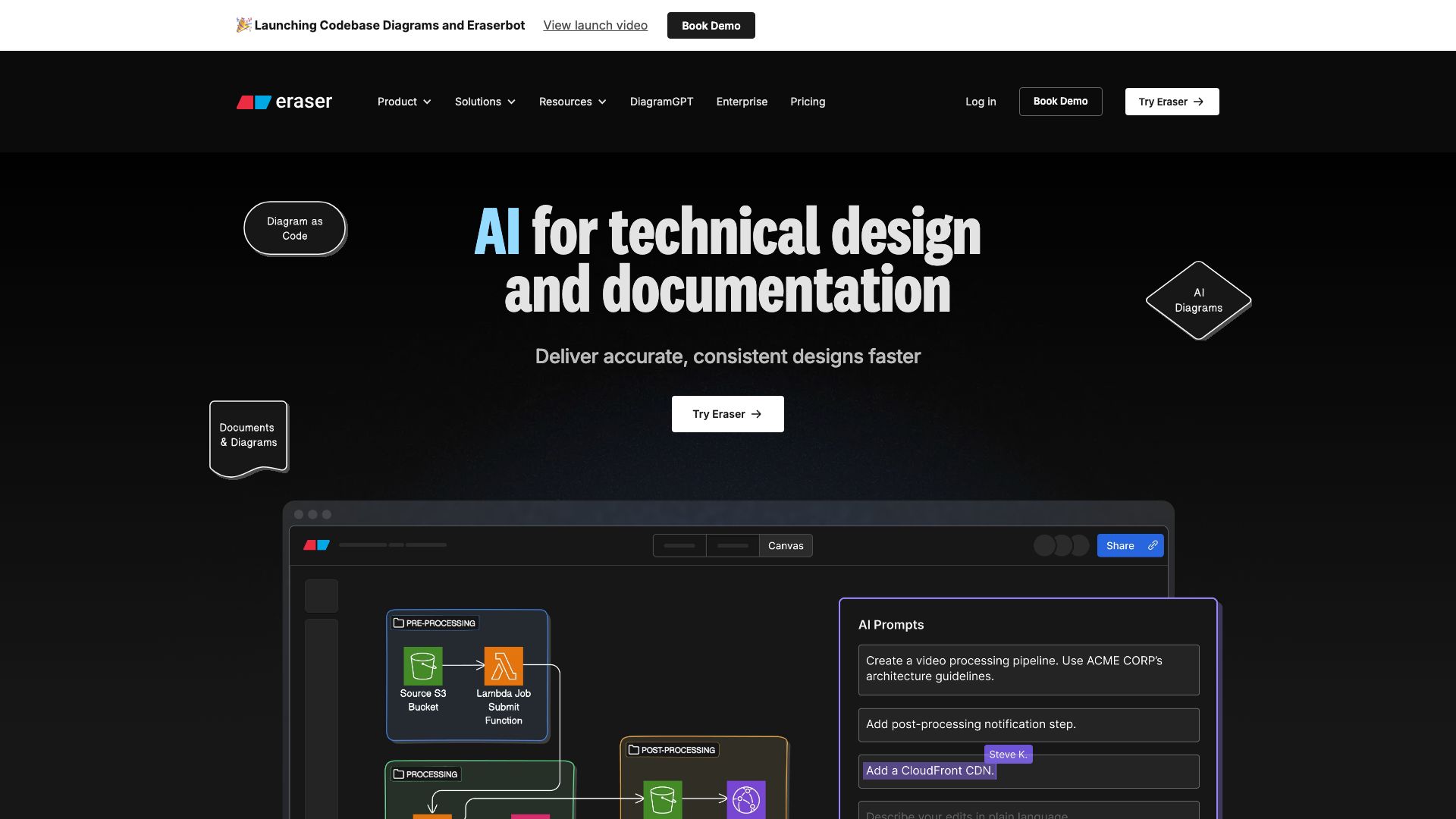1456x819 pixels.
Task: Open the Resources dropdown
Action: (x=573, y=101)
